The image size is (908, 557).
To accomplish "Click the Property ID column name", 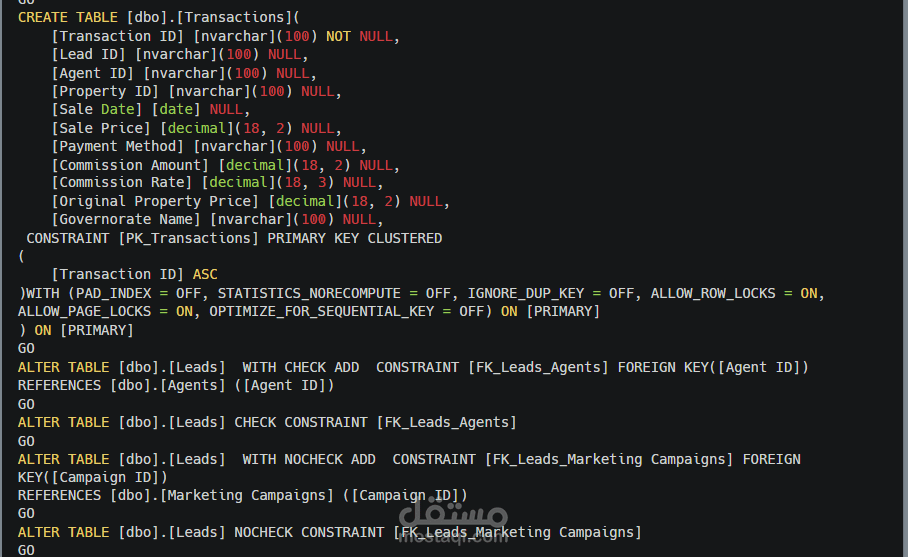I will [x=105, y=91].
